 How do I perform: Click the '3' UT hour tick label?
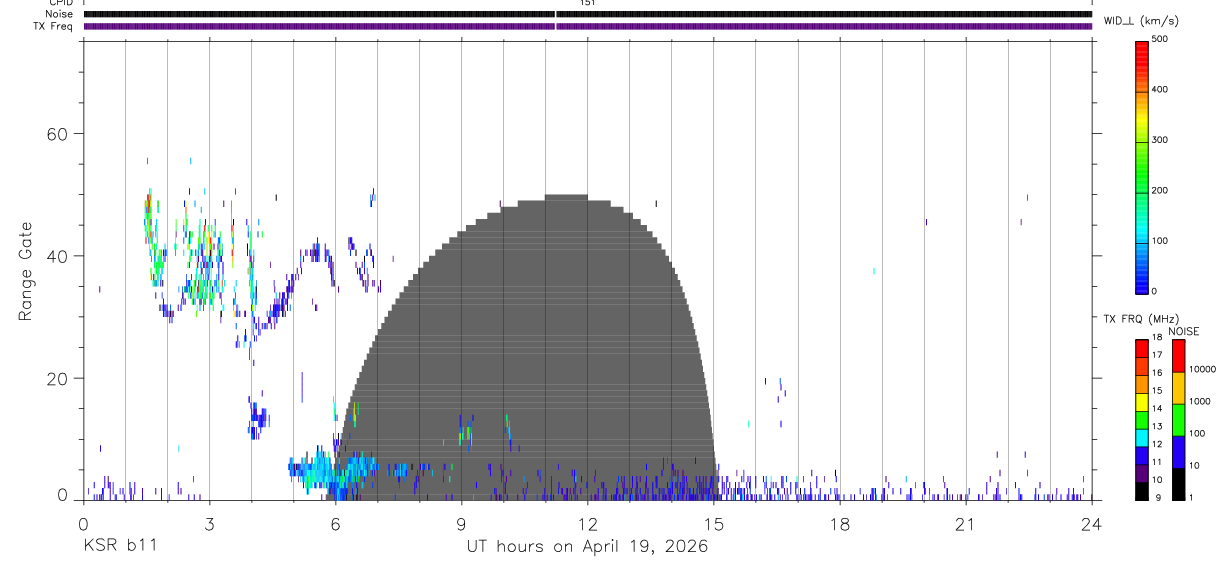209,523
